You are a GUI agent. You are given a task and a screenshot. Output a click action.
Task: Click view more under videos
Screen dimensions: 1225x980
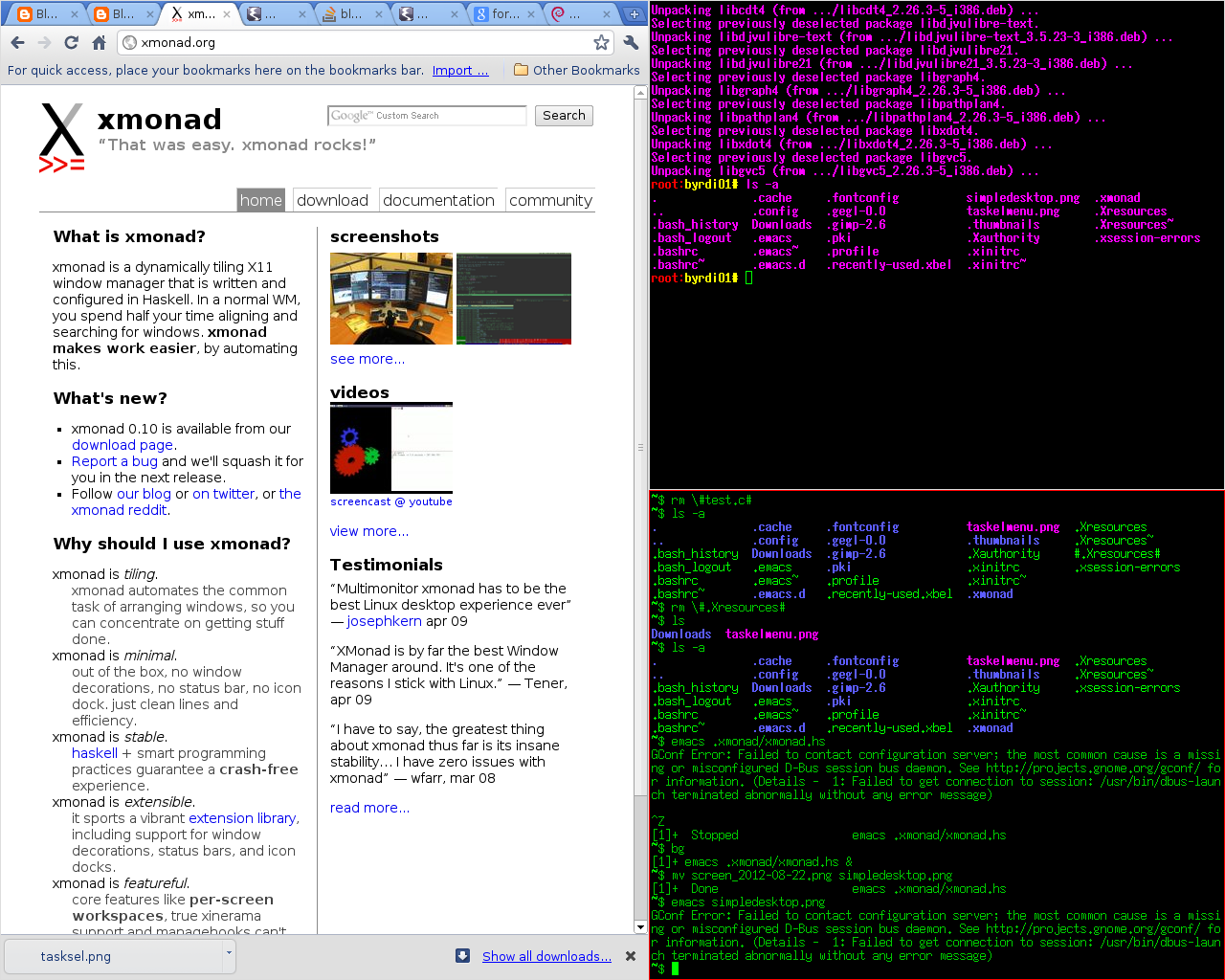369,531
